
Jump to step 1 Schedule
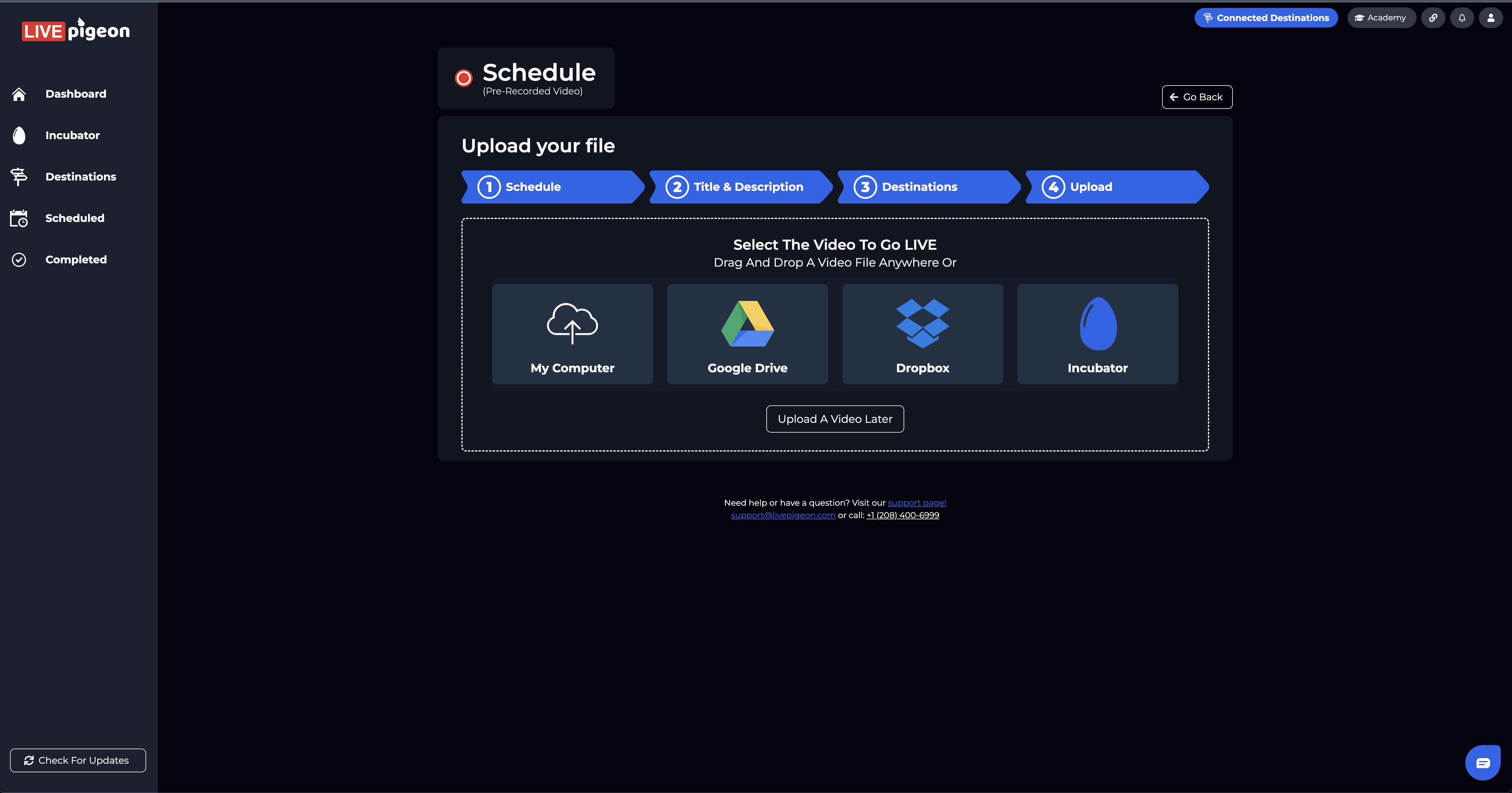coord(550,187)
